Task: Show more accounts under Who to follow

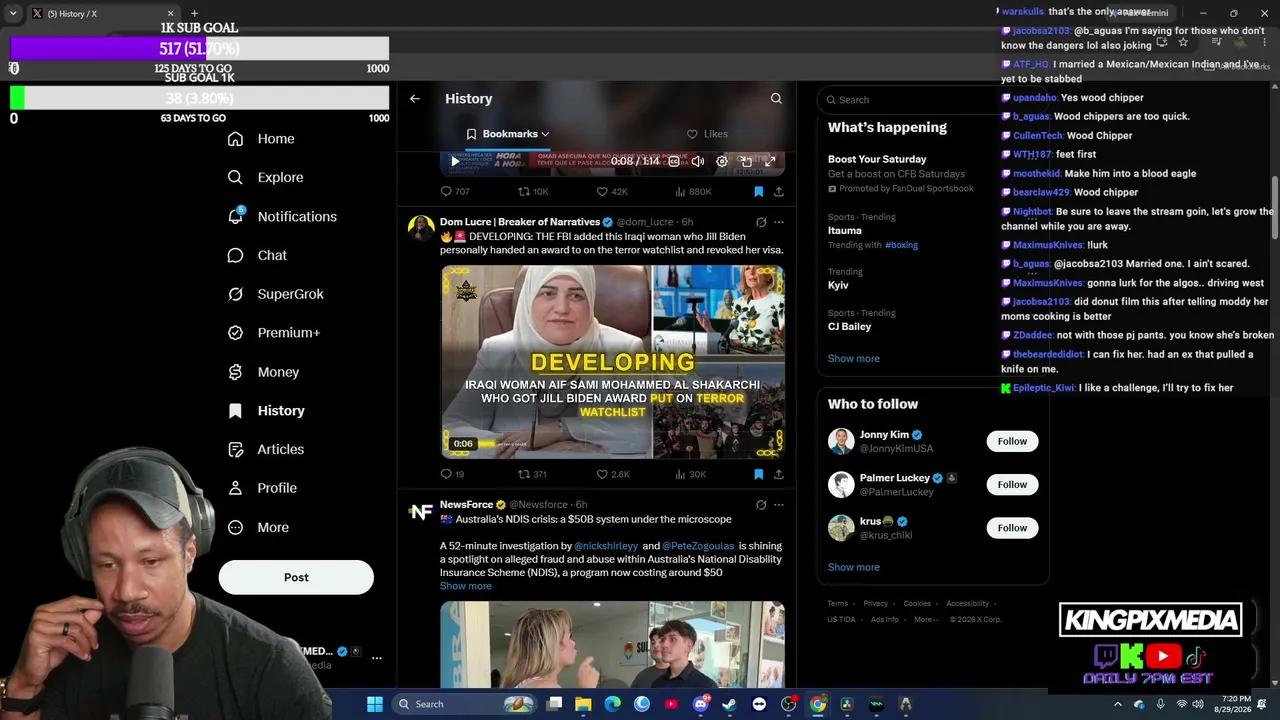Action: click(x=854, y=567)
